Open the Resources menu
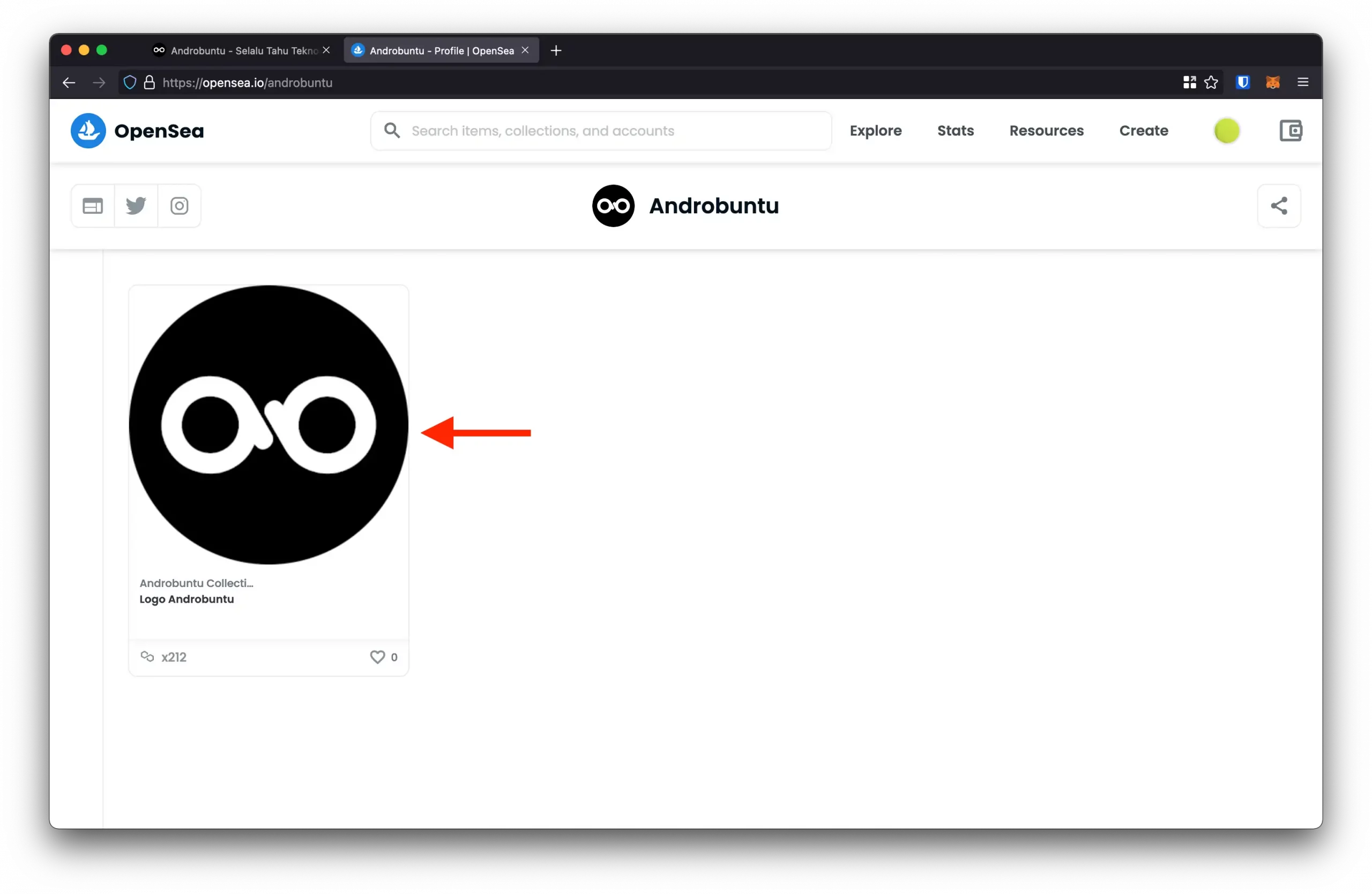 1046,131
